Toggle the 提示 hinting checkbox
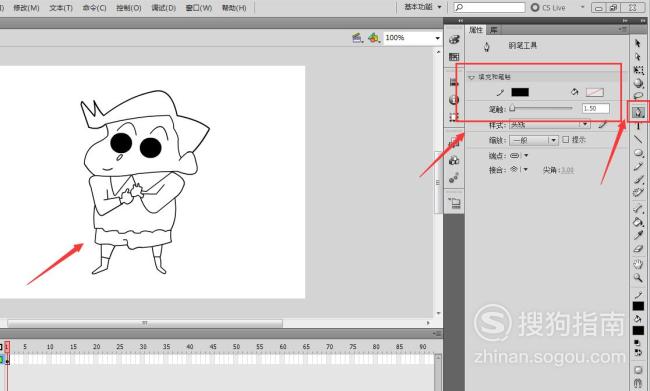 (x=565, y=140)
